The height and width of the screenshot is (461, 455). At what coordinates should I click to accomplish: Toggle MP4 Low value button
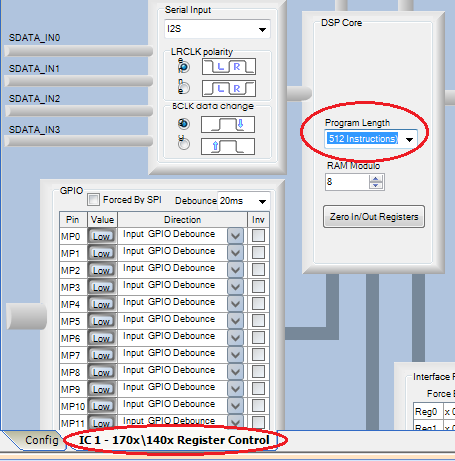pyautogui.click(x=102, y=304)
